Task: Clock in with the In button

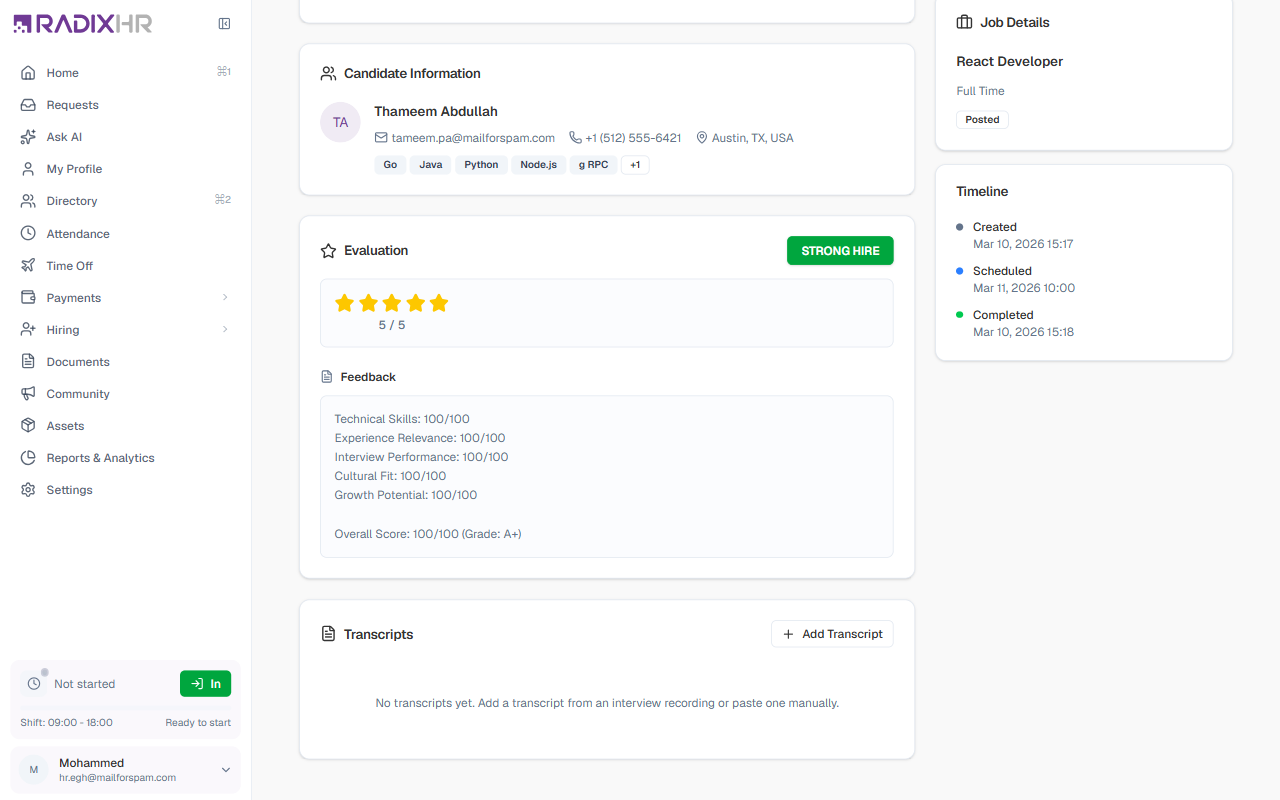Action: 205,684
